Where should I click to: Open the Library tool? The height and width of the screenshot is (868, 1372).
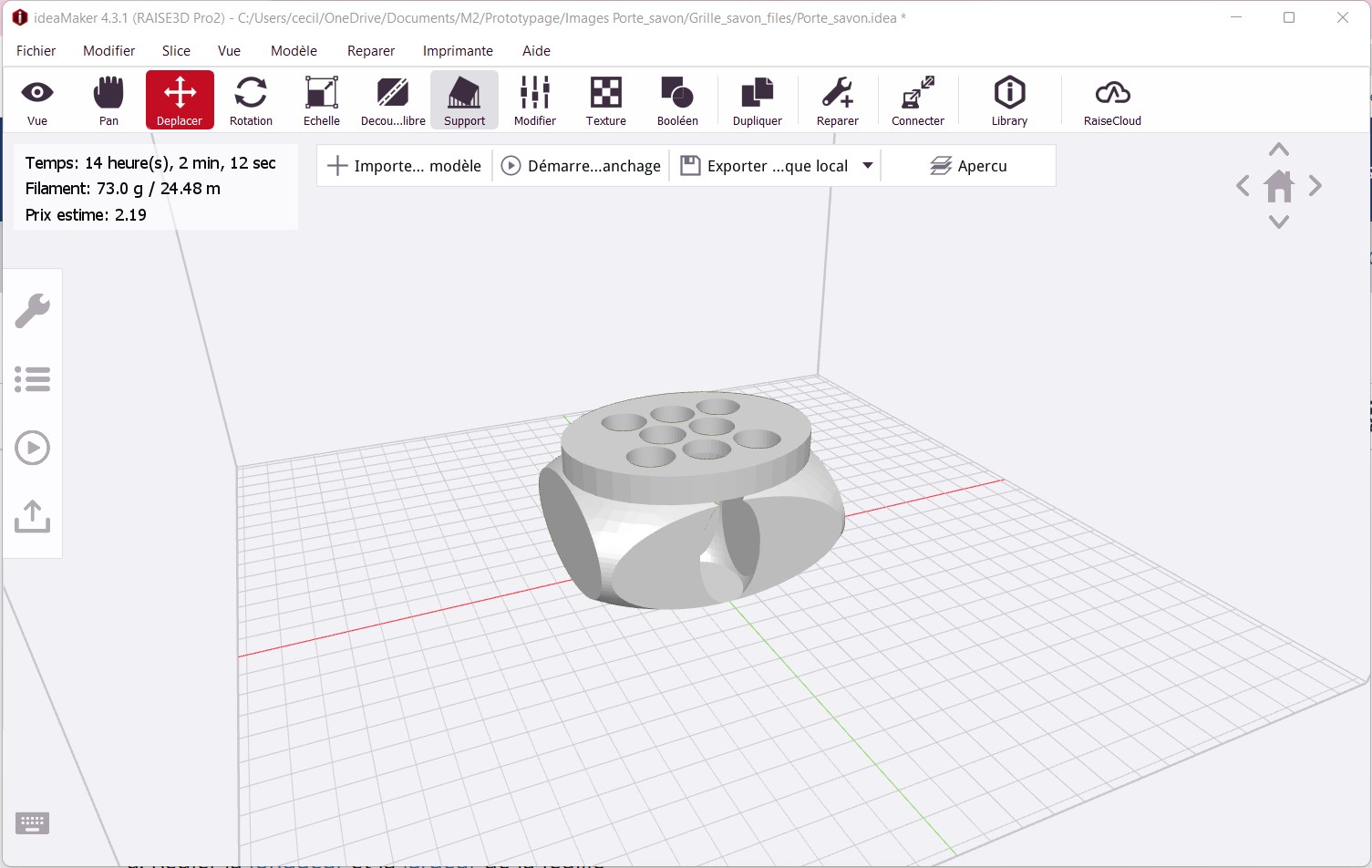[x=1009, y=100]
